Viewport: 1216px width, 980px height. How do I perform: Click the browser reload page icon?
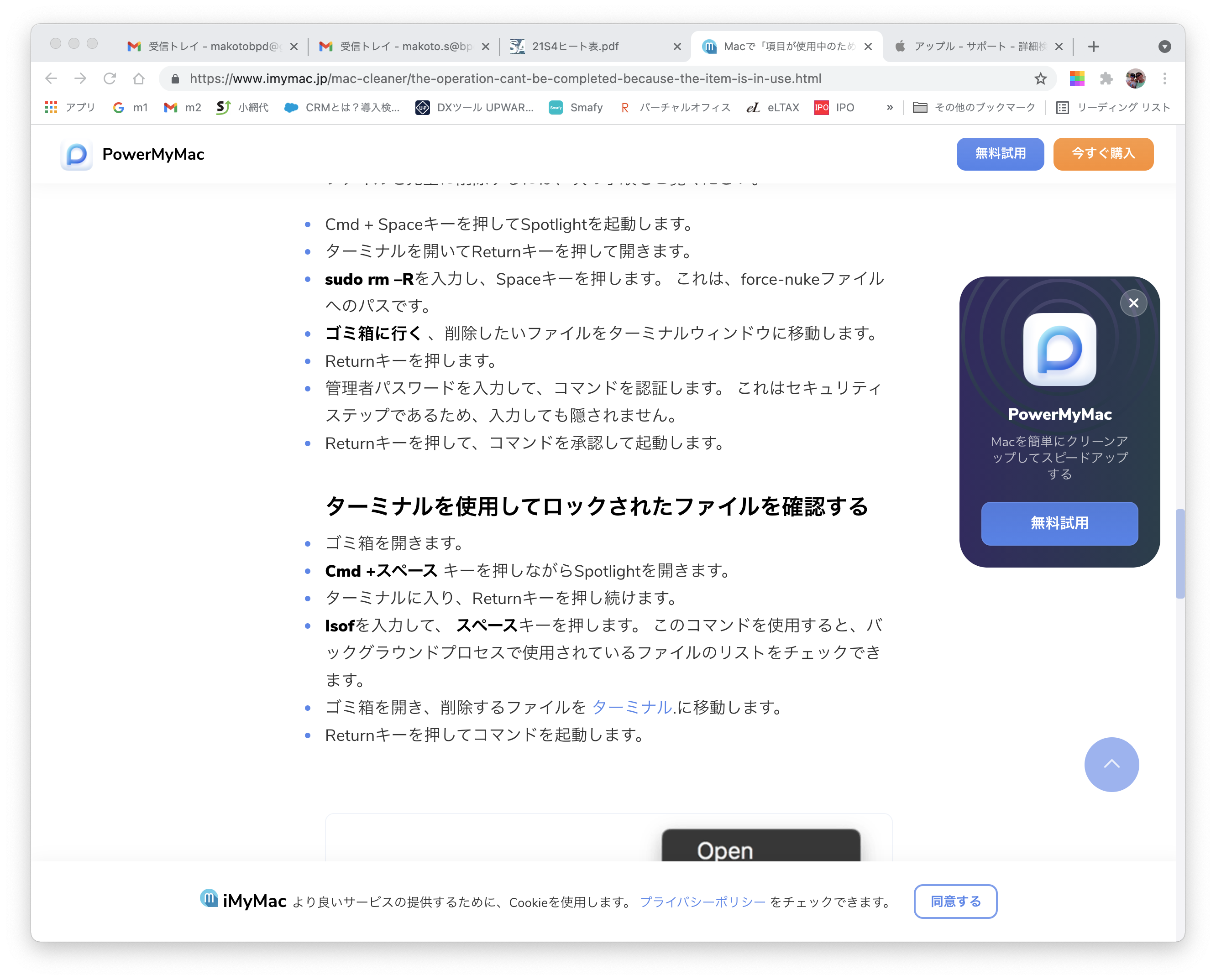(x=110, y=78)
